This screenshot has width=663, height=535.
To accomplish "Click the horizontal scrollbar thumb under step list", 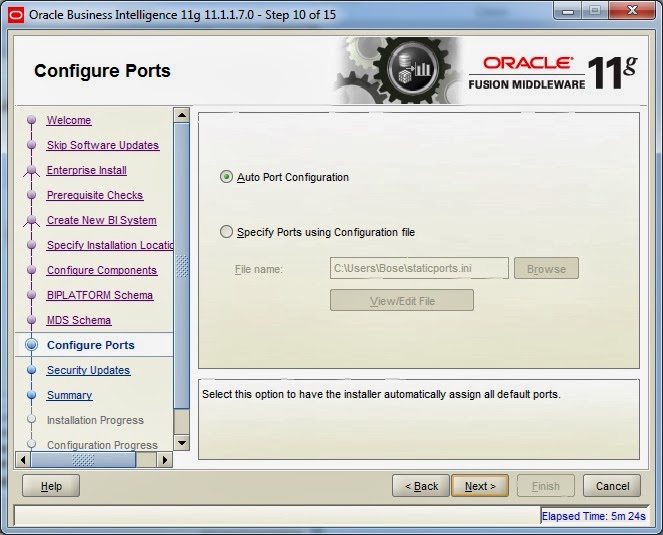I will [83, 459].
